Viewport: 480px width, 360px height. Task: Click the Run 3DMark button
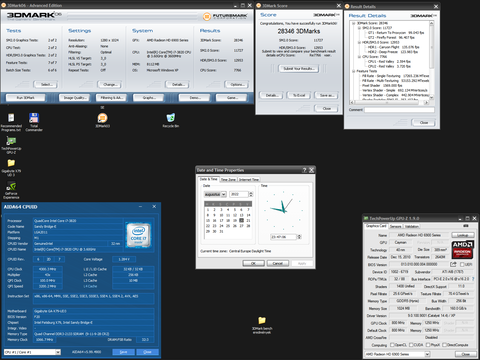[x=26, y=98]
